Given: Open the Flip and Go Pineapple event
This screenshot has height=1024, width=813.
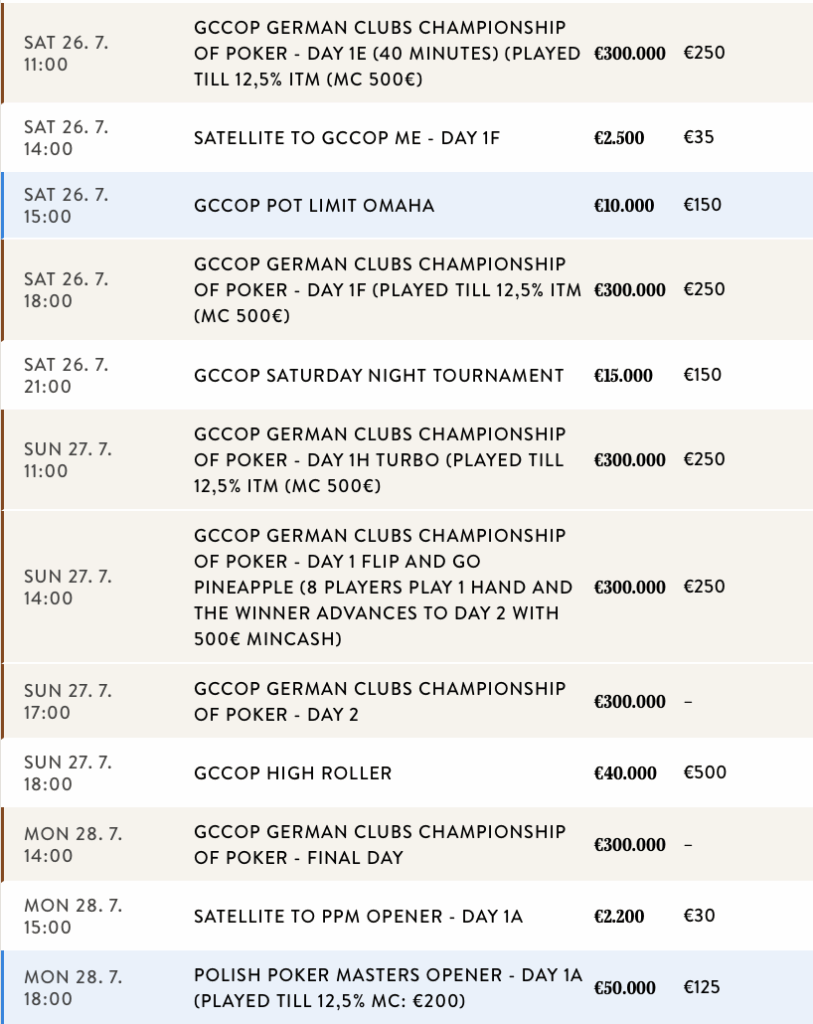Looking at the screenshot, I should 384,587.
